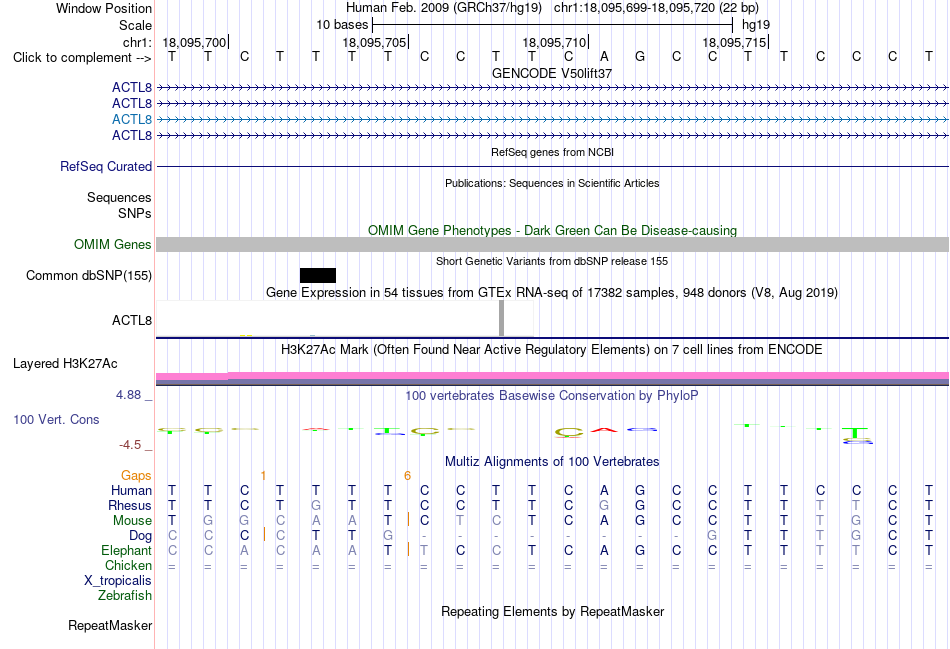Screen dimensions: 950x649
Task: Click the '10 bases' scale bar label
Action: click(342, 25)
